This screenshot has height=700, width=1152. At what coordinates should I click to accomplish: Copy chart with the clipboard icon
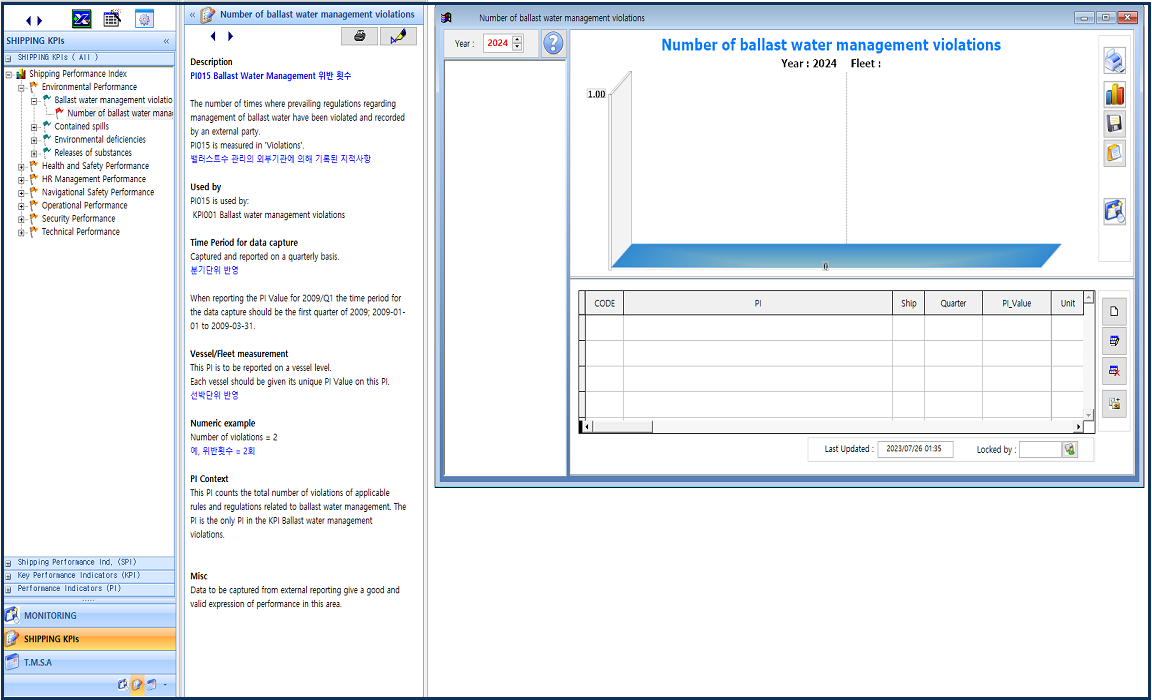click(1115, 153)
